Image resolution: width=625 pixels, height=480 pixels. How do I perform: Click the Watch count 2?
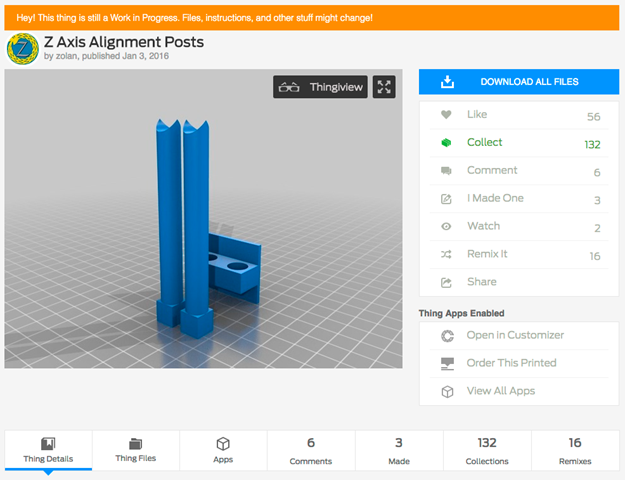pyautogui.click(x=597, y=228)
